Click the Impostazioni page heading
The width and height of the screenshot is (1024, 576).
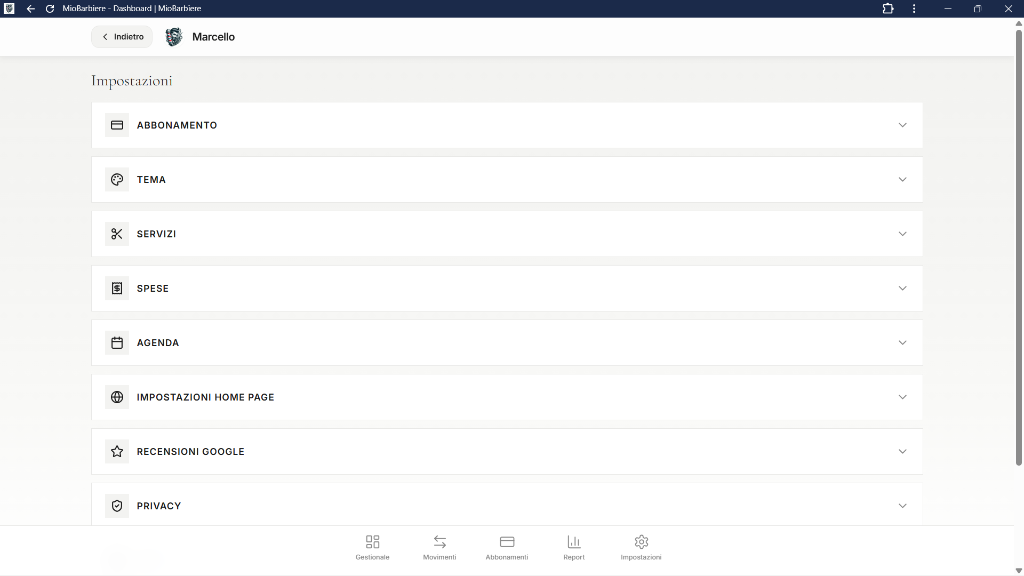point(132,81)
